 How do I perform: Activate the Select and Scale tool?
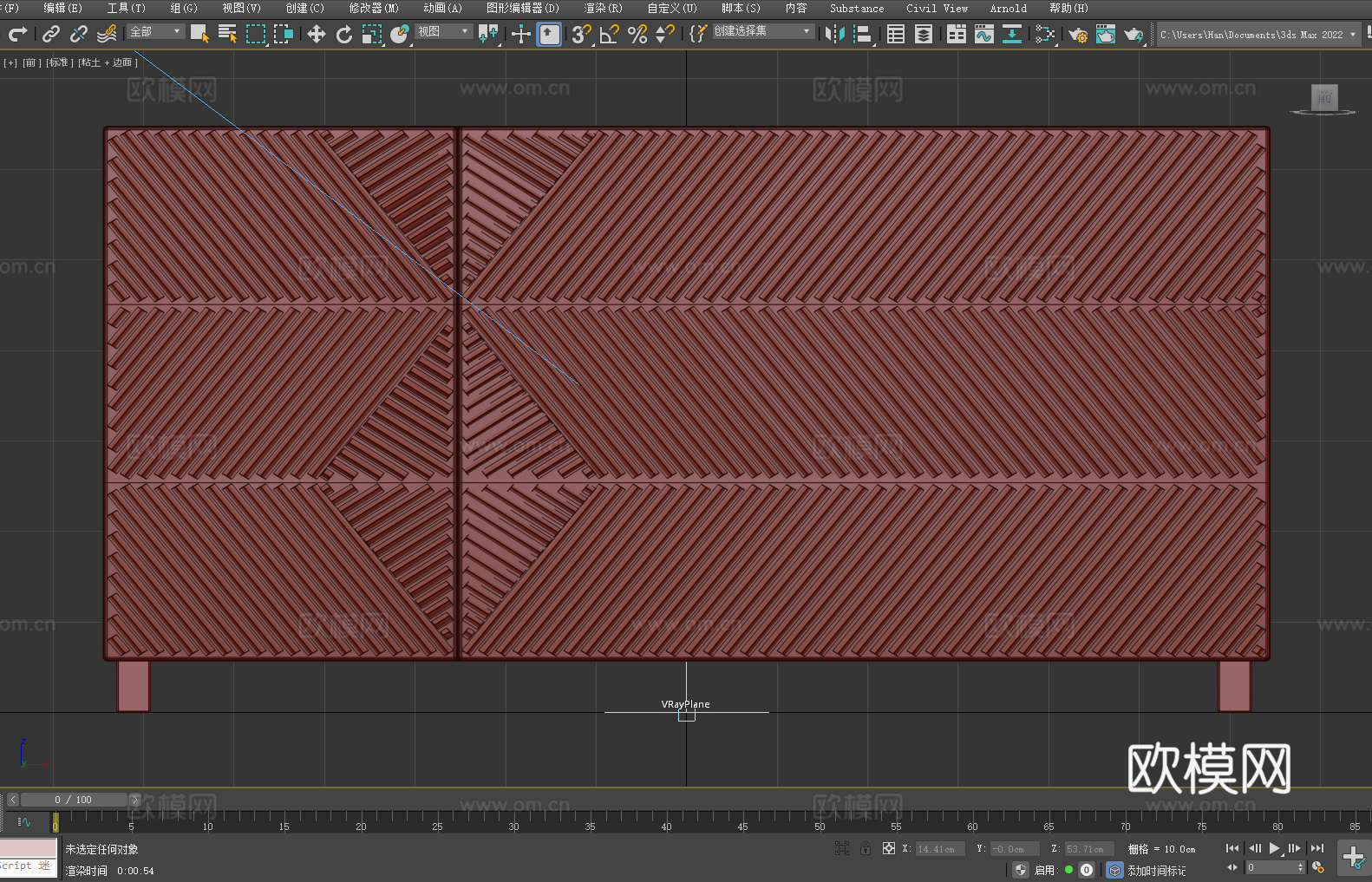click(372, 34)
